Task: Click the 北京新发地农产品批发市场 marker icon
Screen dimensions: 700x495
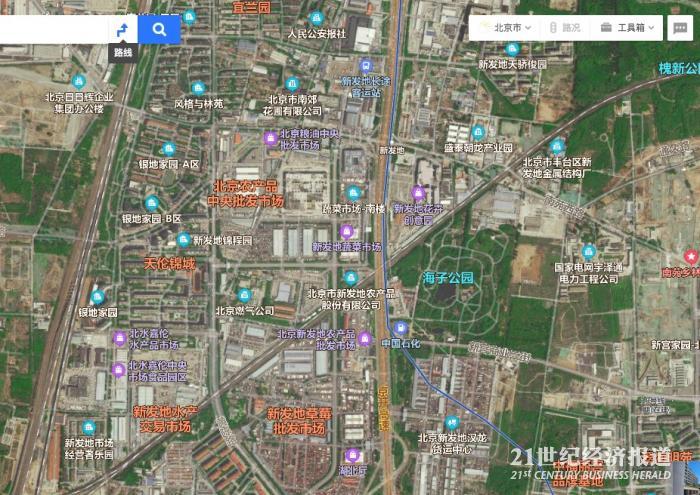Action: (x=365, y=339)
